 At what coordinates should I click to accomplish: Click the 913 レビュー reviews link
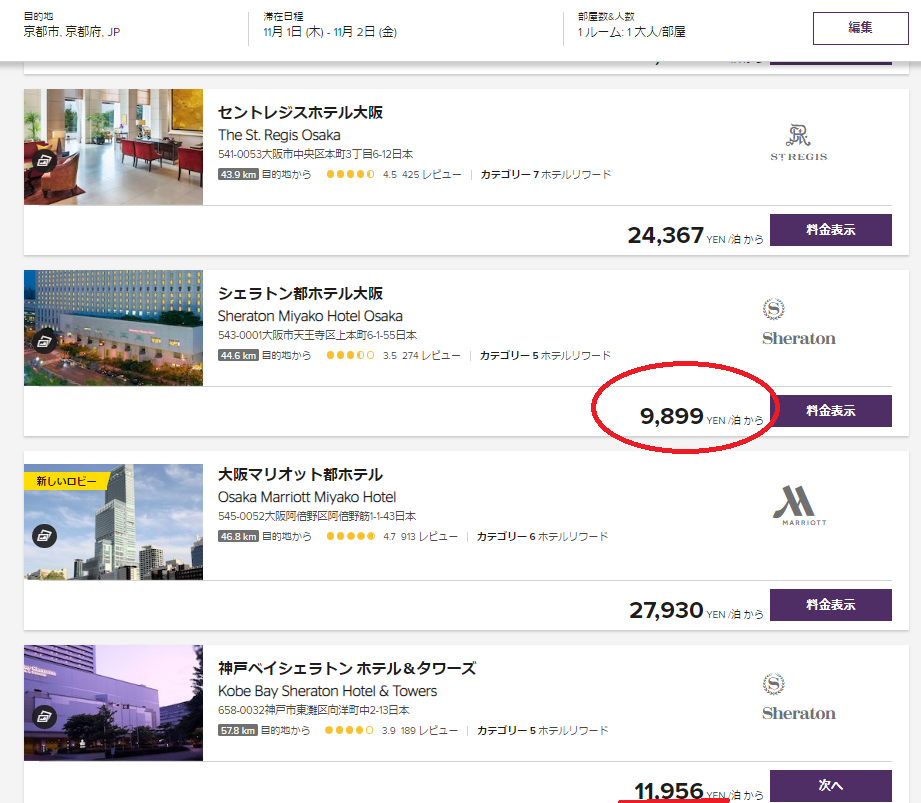point(429,536)
